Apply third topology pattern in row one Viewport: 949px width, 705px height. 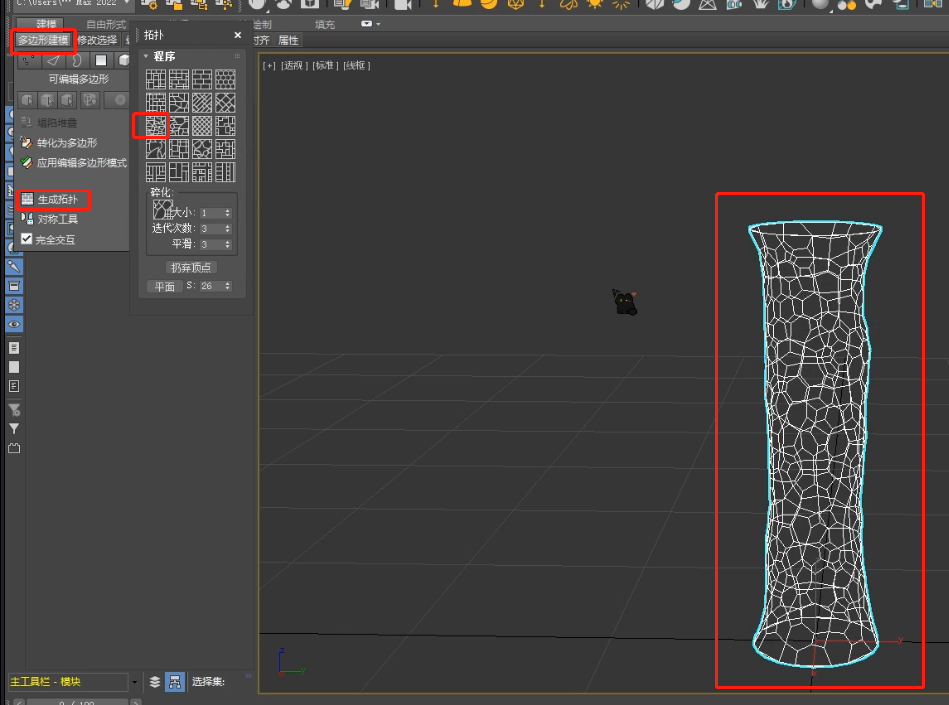(x=202, y=79)
